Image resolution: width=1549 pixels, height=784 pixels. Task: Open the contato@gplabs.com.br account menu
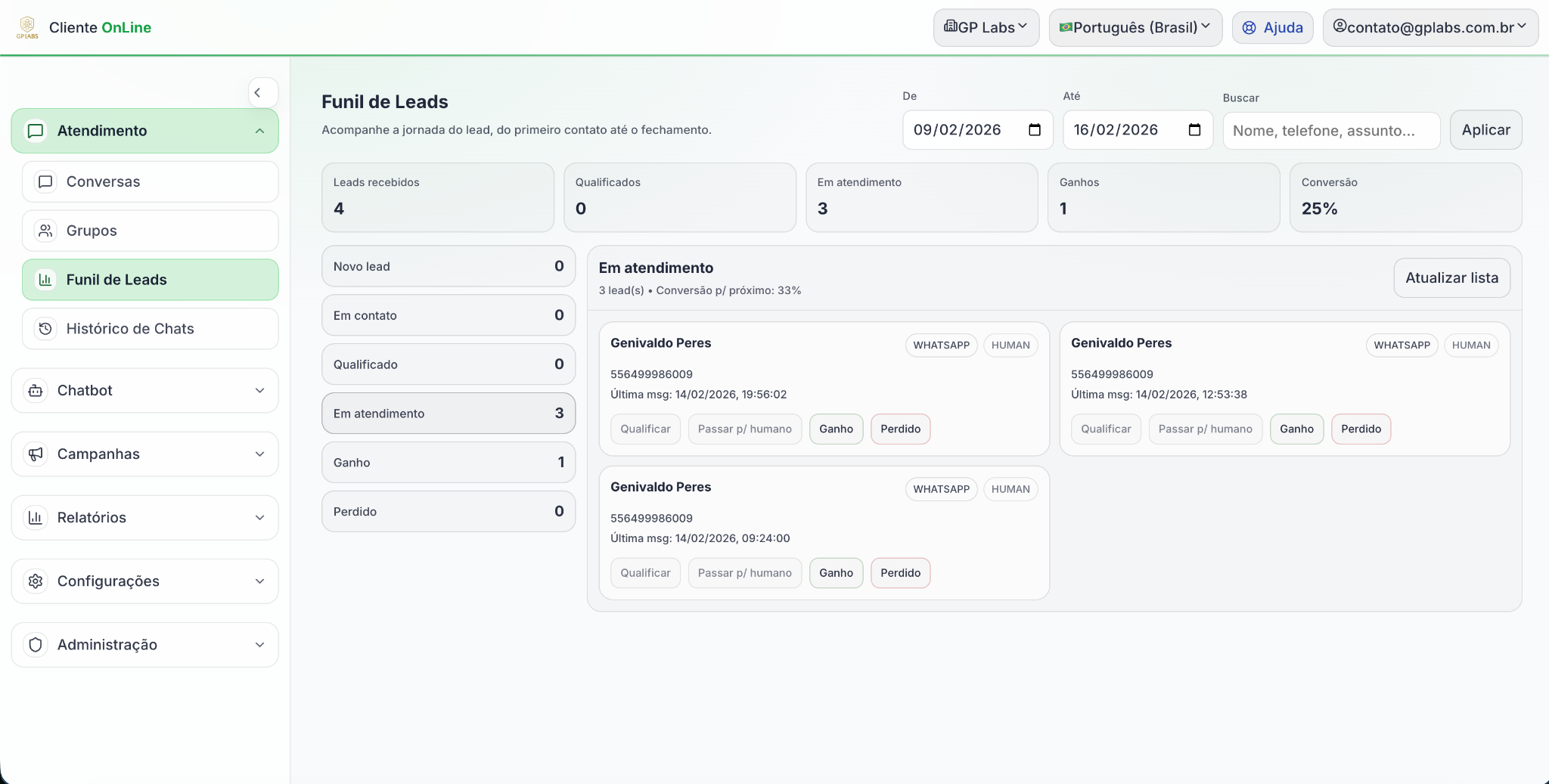(1429, 28)
